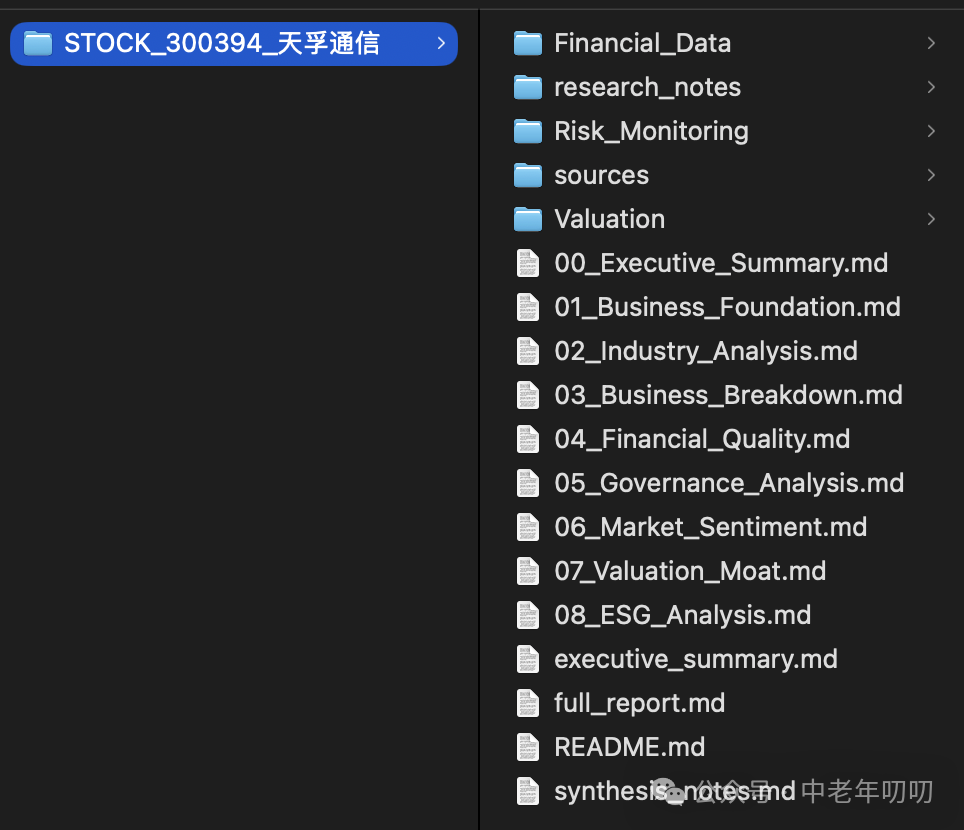This screenshot has height=830, width=964.
Task: Select the 03_Business_Breakdown.md file name
Action: (x=729, y=395)
